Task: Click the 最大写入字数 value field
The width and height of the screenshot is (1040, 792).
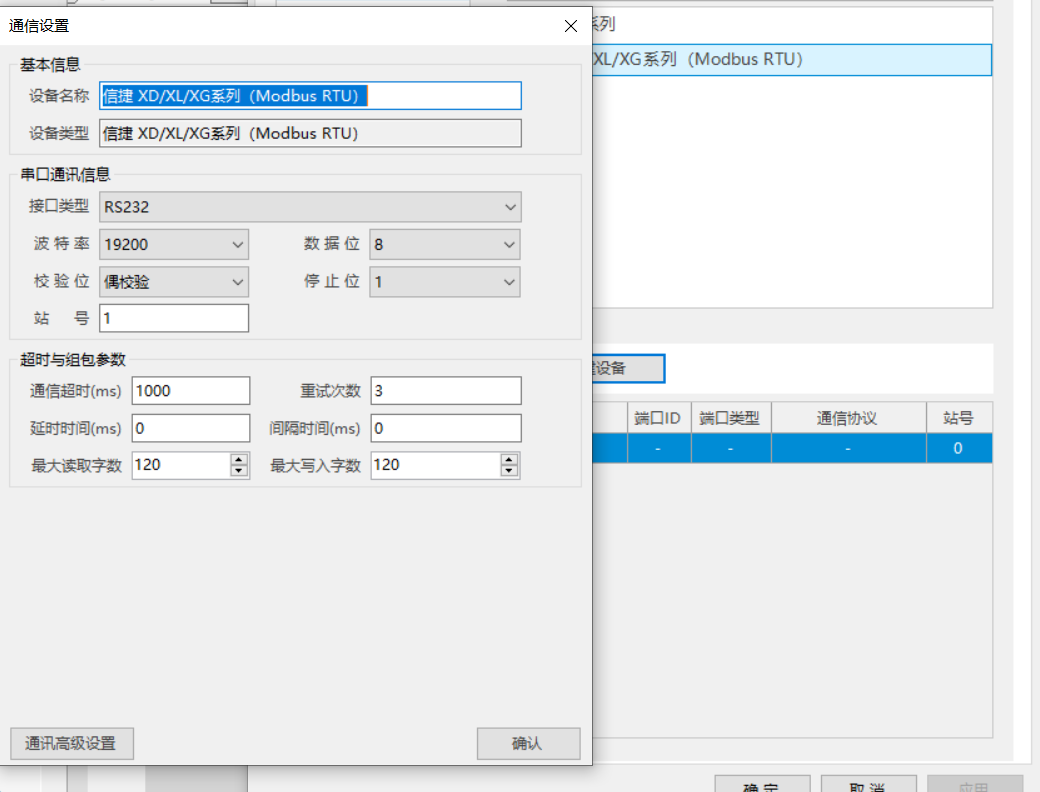Action: click(x=435, y=465)
